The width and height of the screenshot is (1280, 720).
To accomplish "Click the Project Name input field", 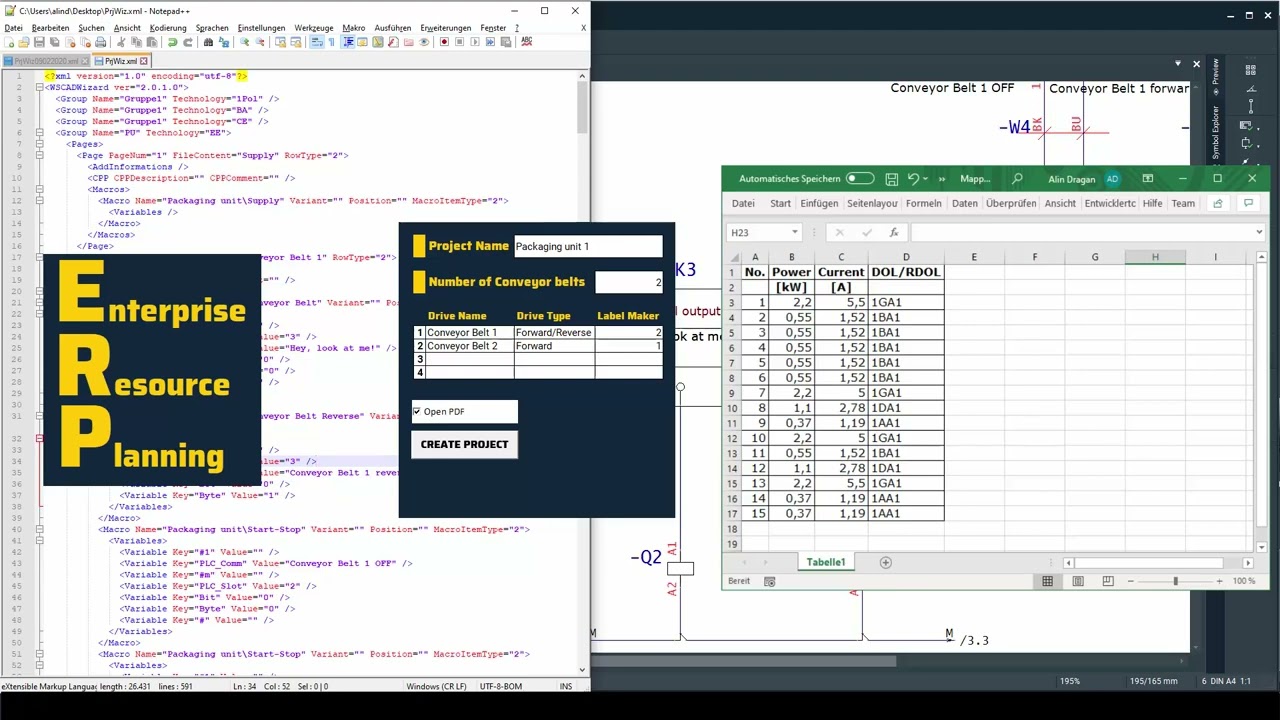I will coord(588,246).
